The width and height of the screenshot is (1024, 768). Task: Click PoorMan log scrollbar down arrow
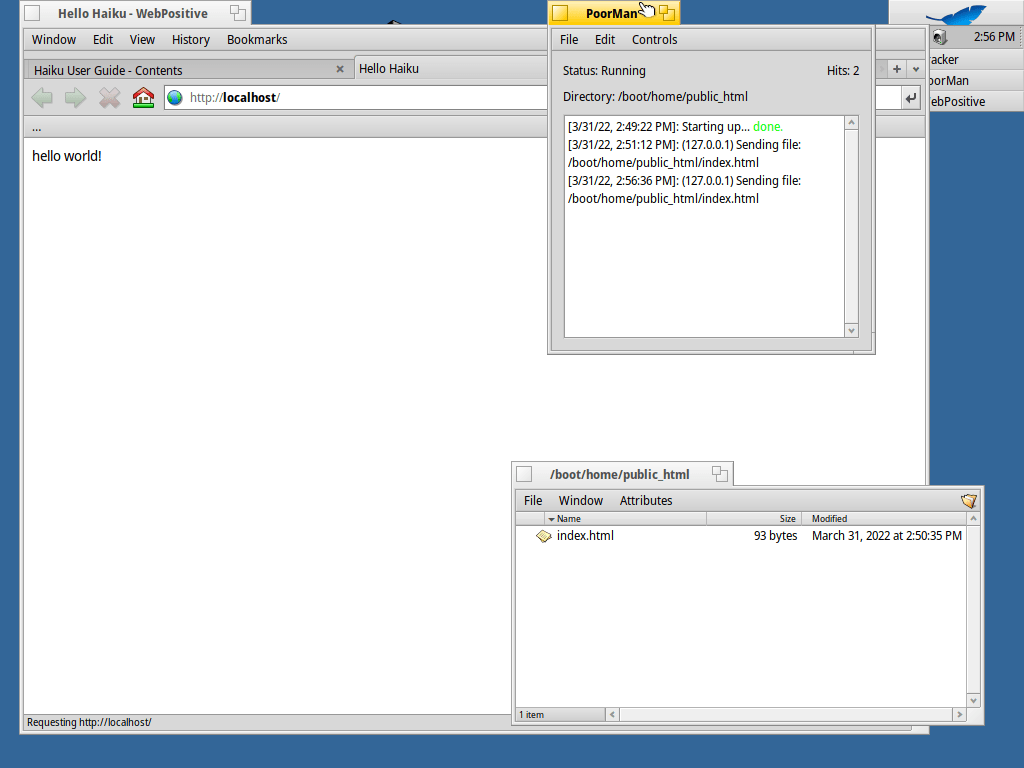851,330
